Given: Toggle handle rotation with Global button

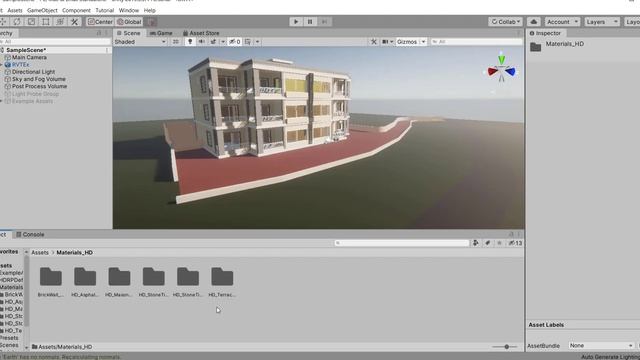Looking at the screenshot, I should [x=129, y=22].
